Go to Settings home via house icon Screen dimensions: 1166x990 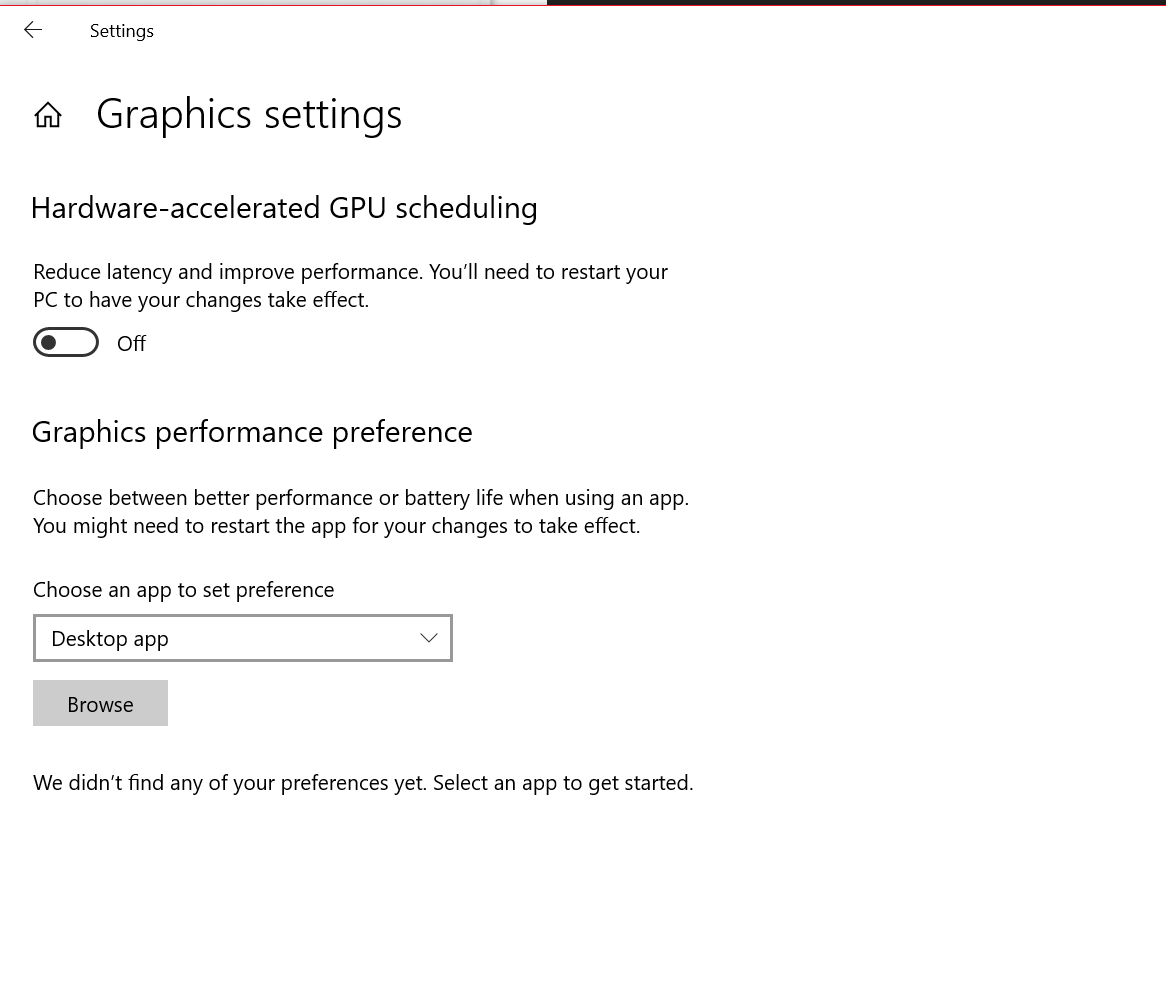[48, 115]
